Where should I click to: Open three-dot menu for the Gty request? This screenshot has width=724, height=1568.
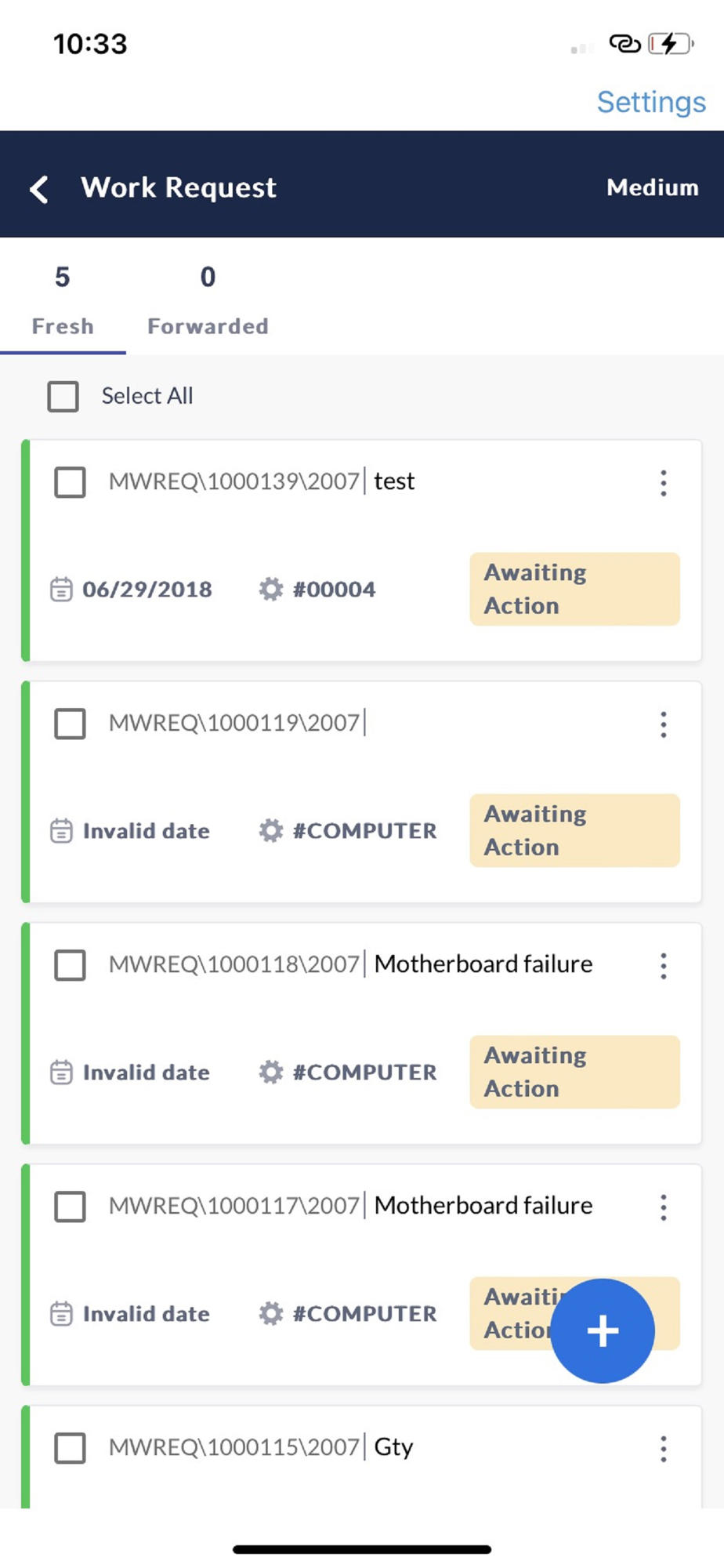663,1449
